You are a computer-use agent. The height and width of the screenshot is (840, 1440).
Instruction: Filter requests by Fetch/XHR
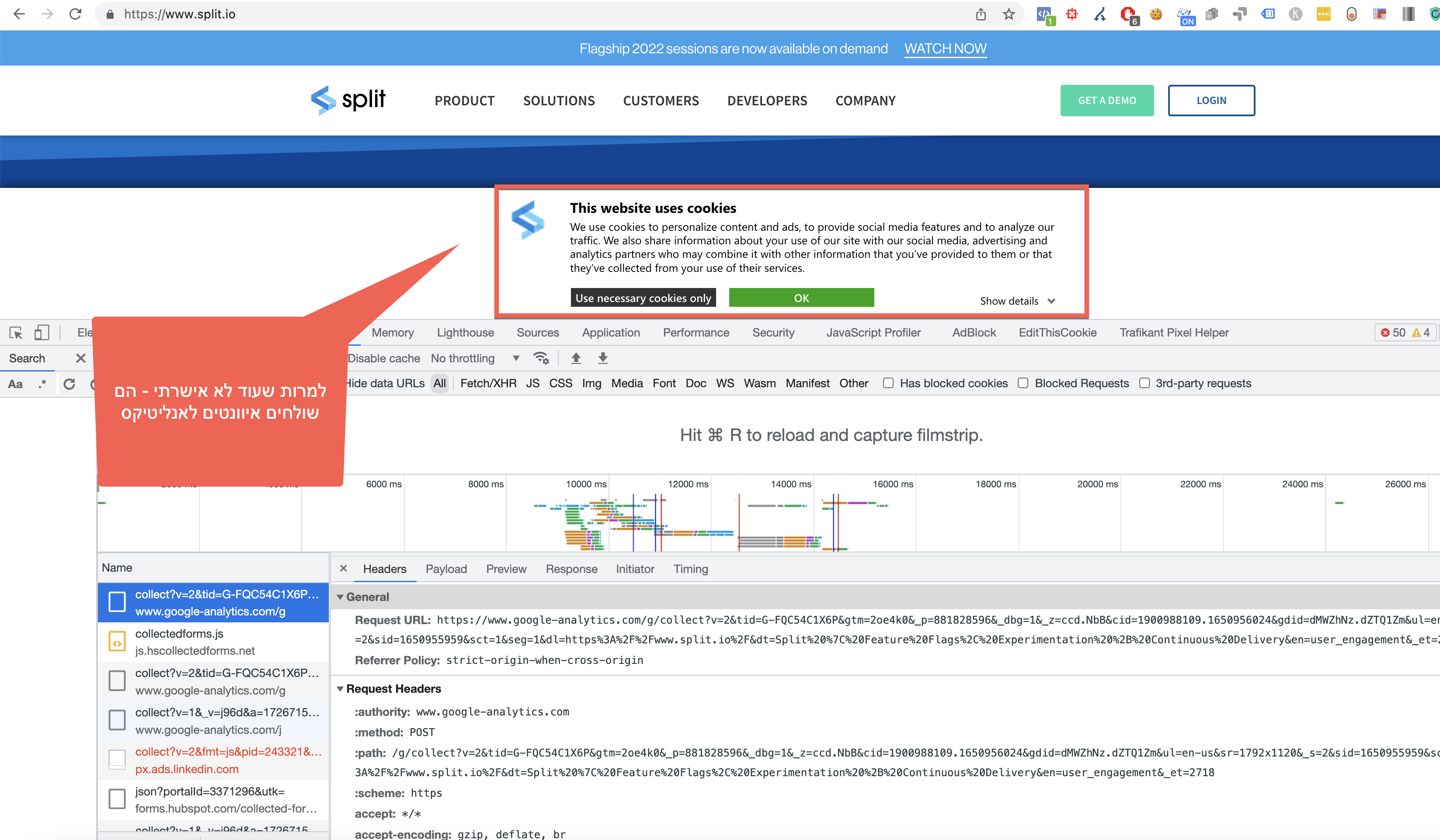pyautogui.click(x=488, y=383)
